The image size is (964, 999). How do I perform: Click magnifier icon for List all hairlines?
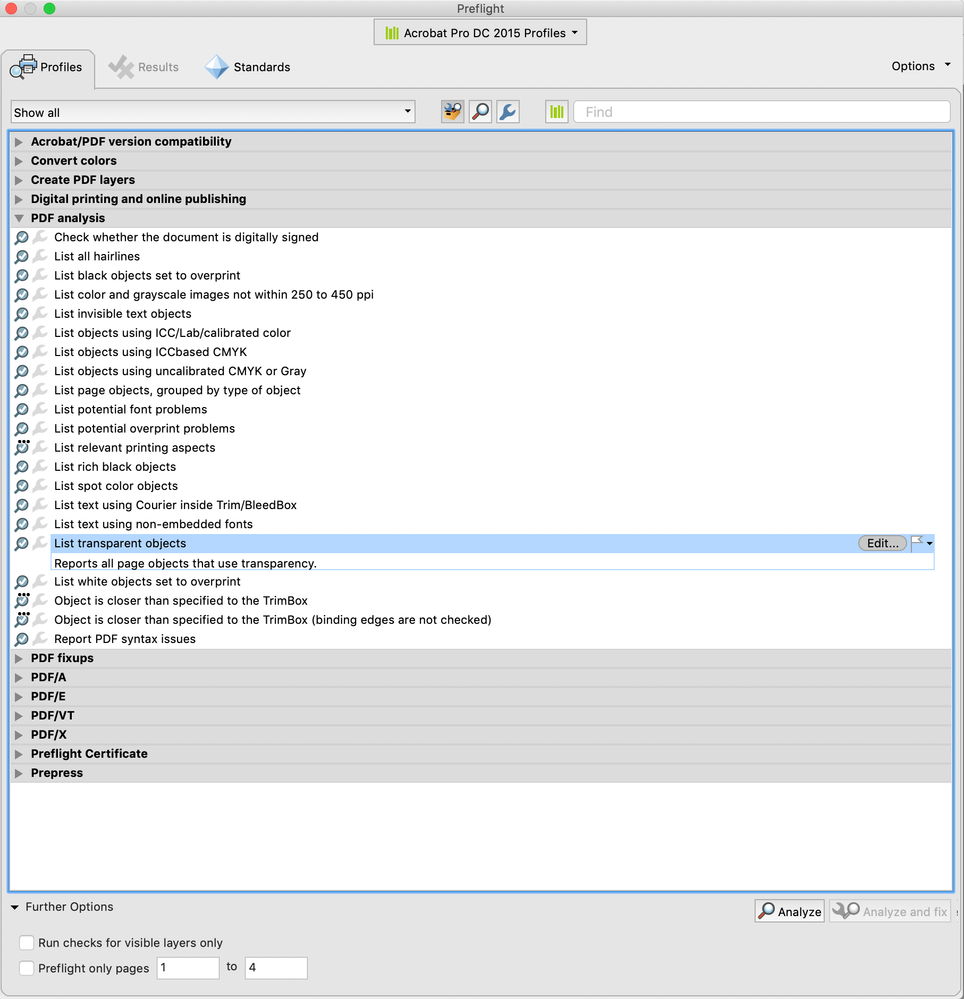point(22,256)
